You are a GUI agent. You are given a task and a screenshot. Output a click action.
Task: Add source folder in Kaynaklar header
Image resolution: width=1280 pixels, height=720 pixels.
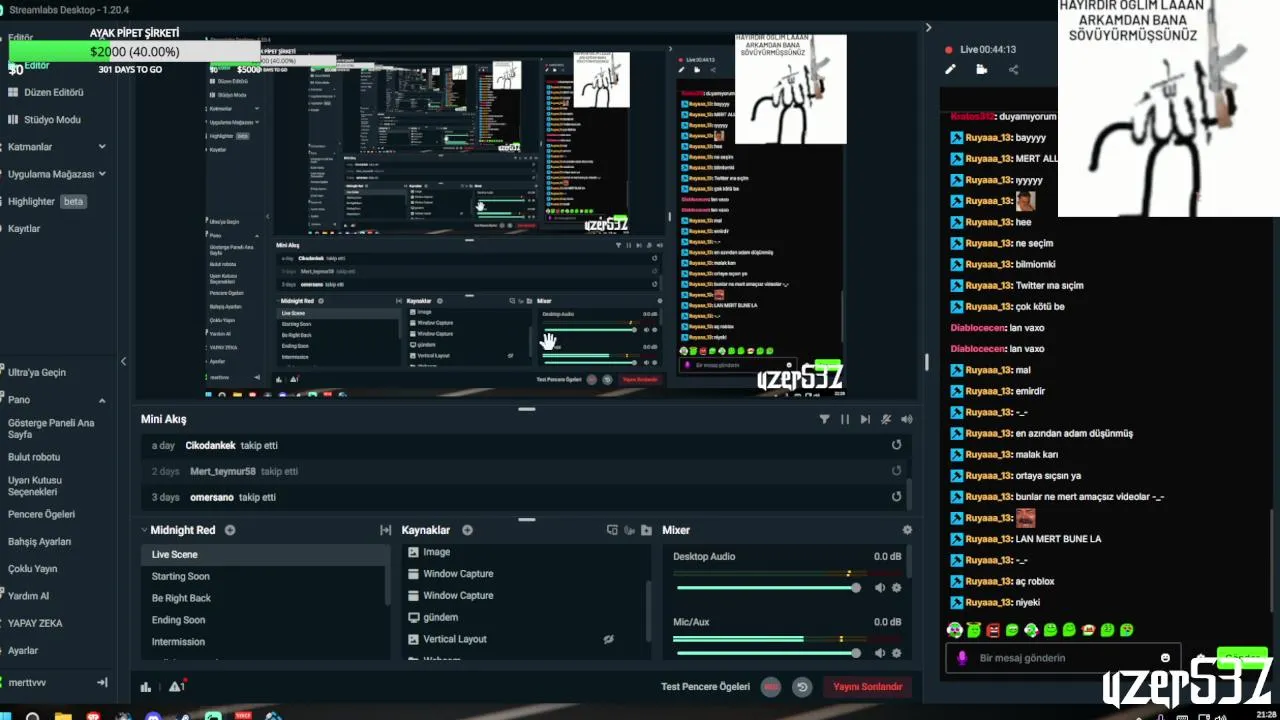[647, 530]
